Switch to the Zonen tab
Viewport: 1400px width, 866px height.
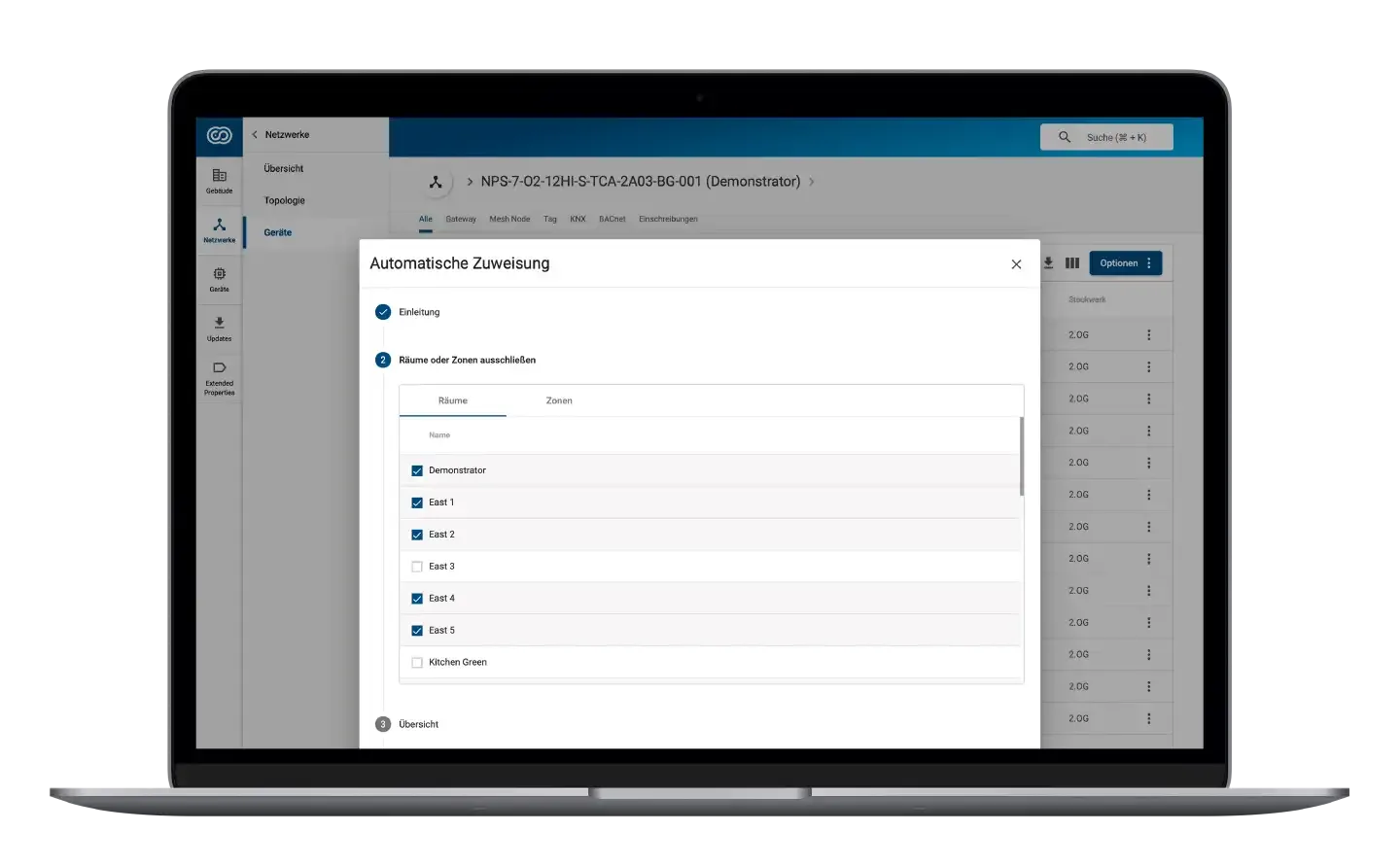pos(559,400)
